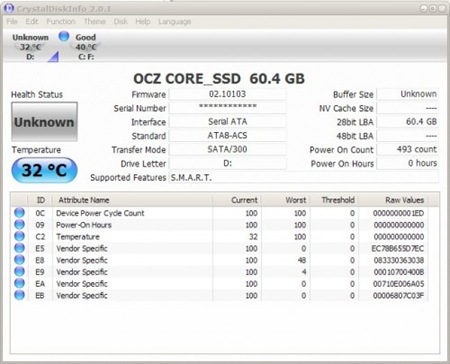This screenshot has width=450, height=364.
Task: Select the Power-On Hours attribute row
Action: (x=220, y=225)
